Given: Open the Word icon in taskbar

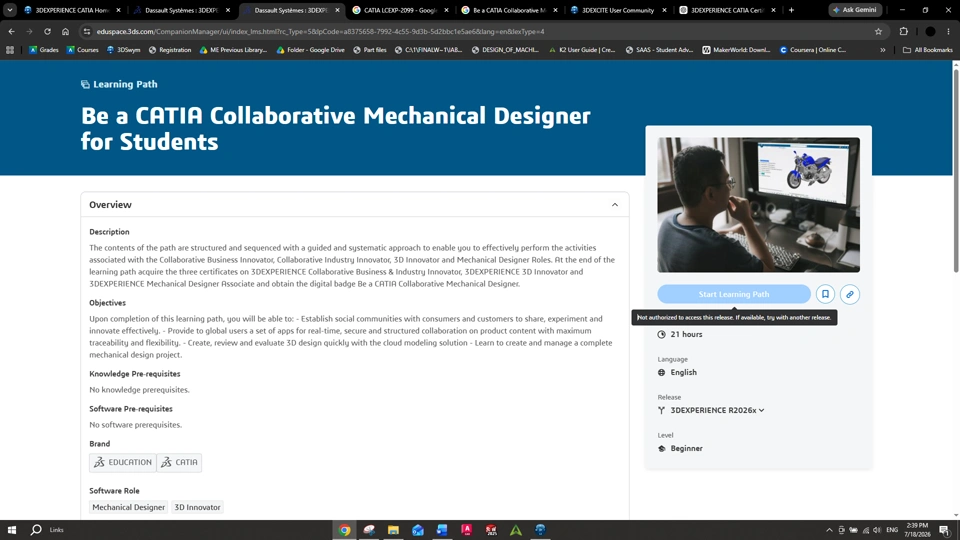Looking at the screenshot, I should [x=442, y=530].
